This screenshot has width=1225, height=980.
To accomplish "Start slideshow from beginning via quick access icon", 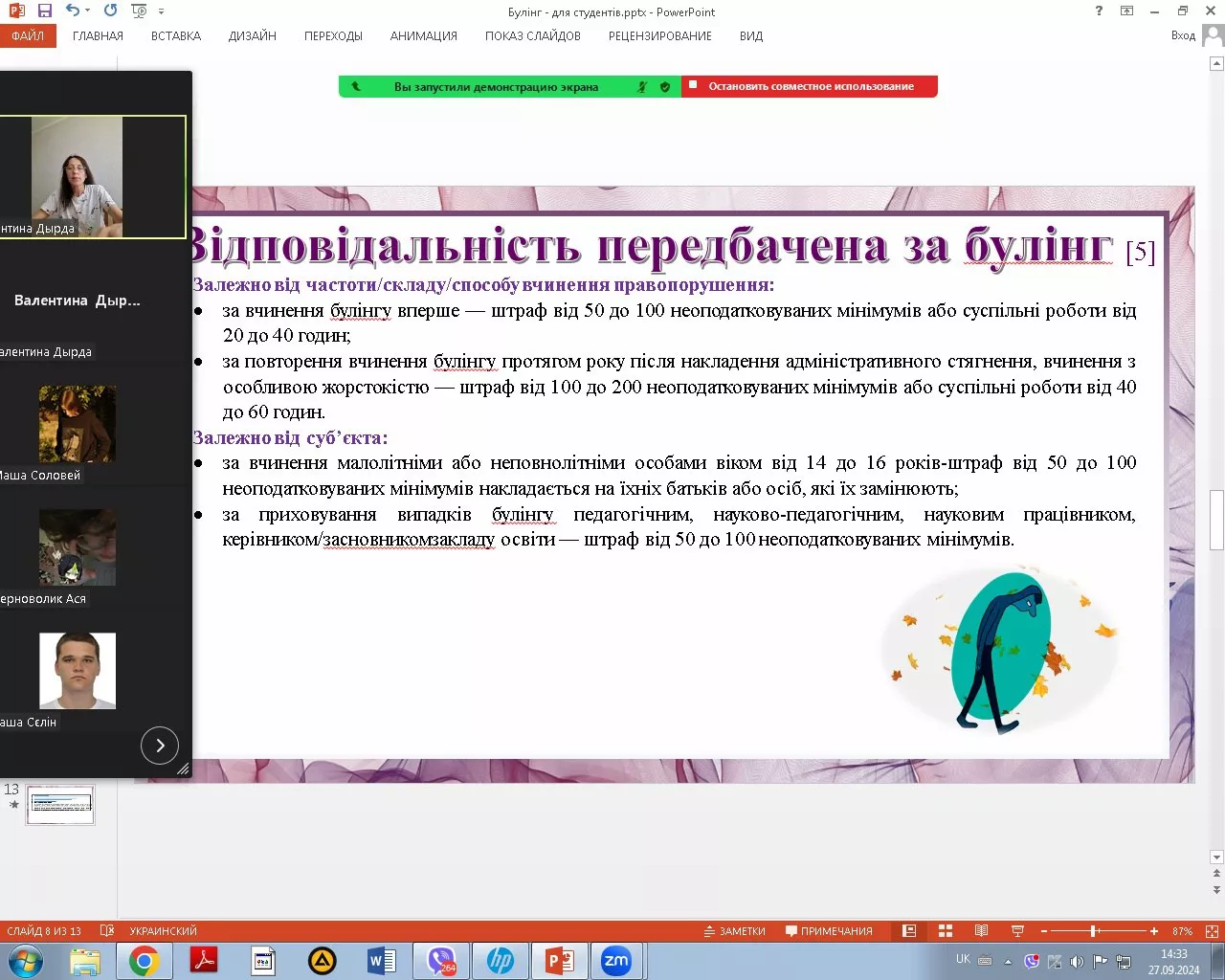I will 140,11.
